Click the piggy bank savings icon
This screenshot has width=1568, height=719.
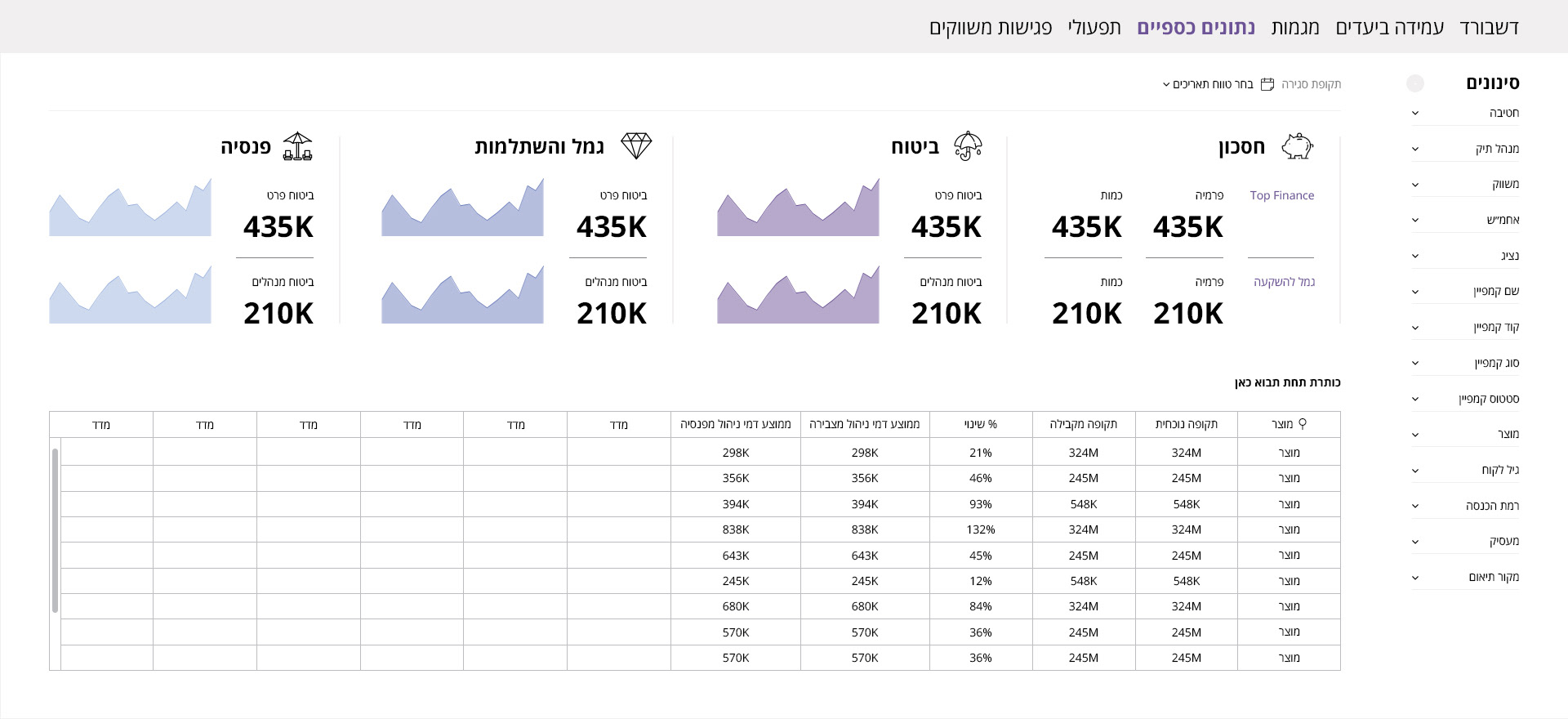(x=1296, y=146)
